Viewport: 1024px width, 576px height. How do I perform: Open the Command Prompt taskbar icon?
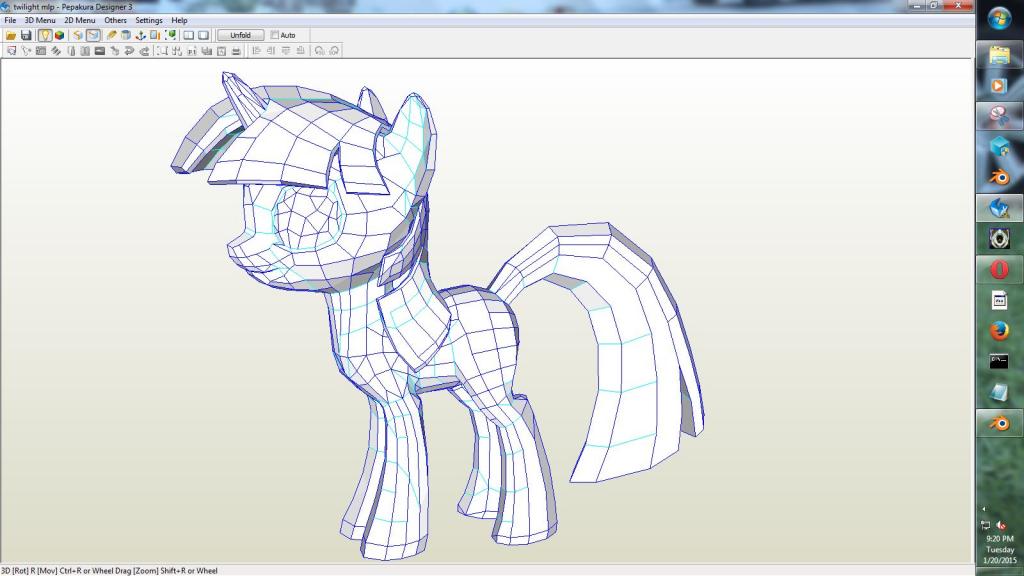click(999, 361)
